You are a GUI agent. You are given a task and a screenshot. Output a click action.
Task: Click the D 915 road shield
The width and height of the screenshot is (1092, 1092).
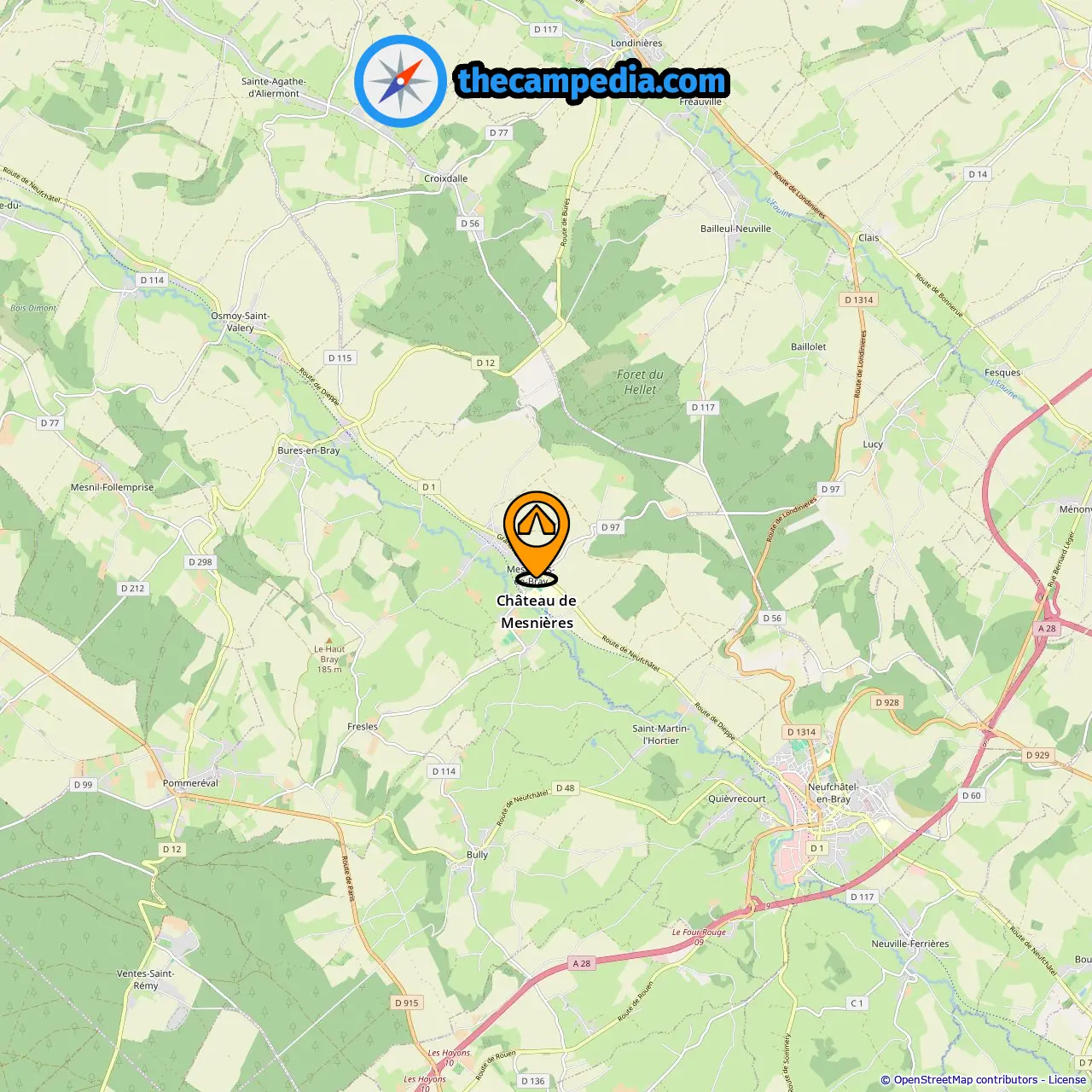407,1002
